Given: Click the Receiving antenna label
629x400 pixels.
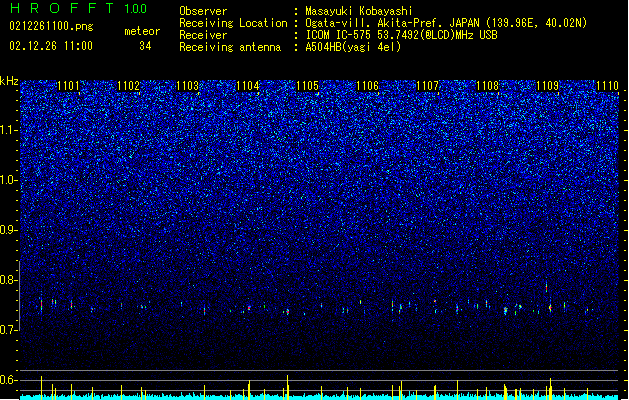Looking at the screenshot, I should tap(230, 47).
